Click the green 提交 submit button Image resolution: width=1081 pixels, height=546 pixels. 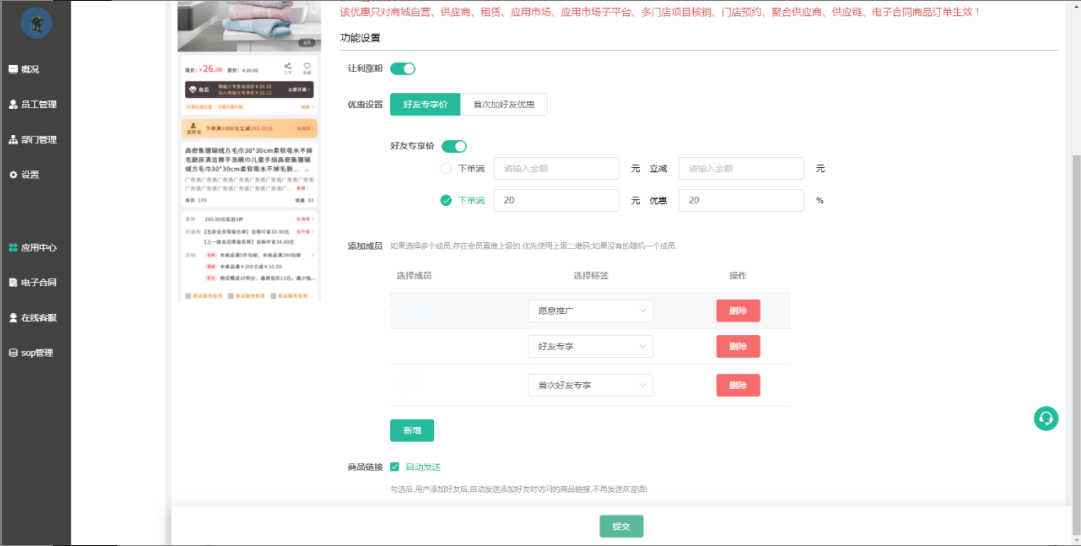coord(621,526)
